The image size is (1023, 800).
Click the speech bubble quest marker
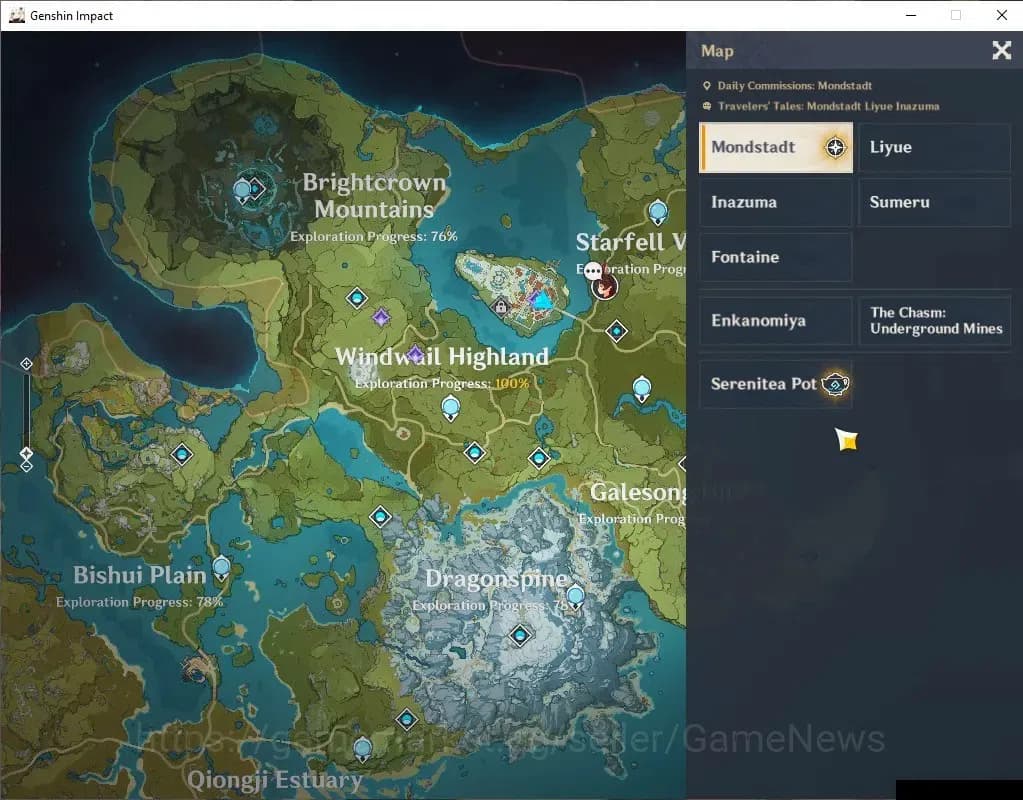pos(592,269)
